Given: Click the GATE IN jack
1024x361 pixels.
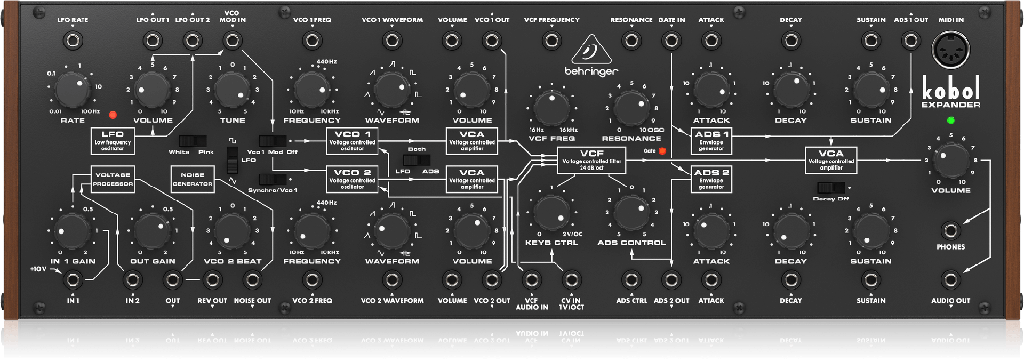Looking at the screenshot, I should (x=671, y=41).
